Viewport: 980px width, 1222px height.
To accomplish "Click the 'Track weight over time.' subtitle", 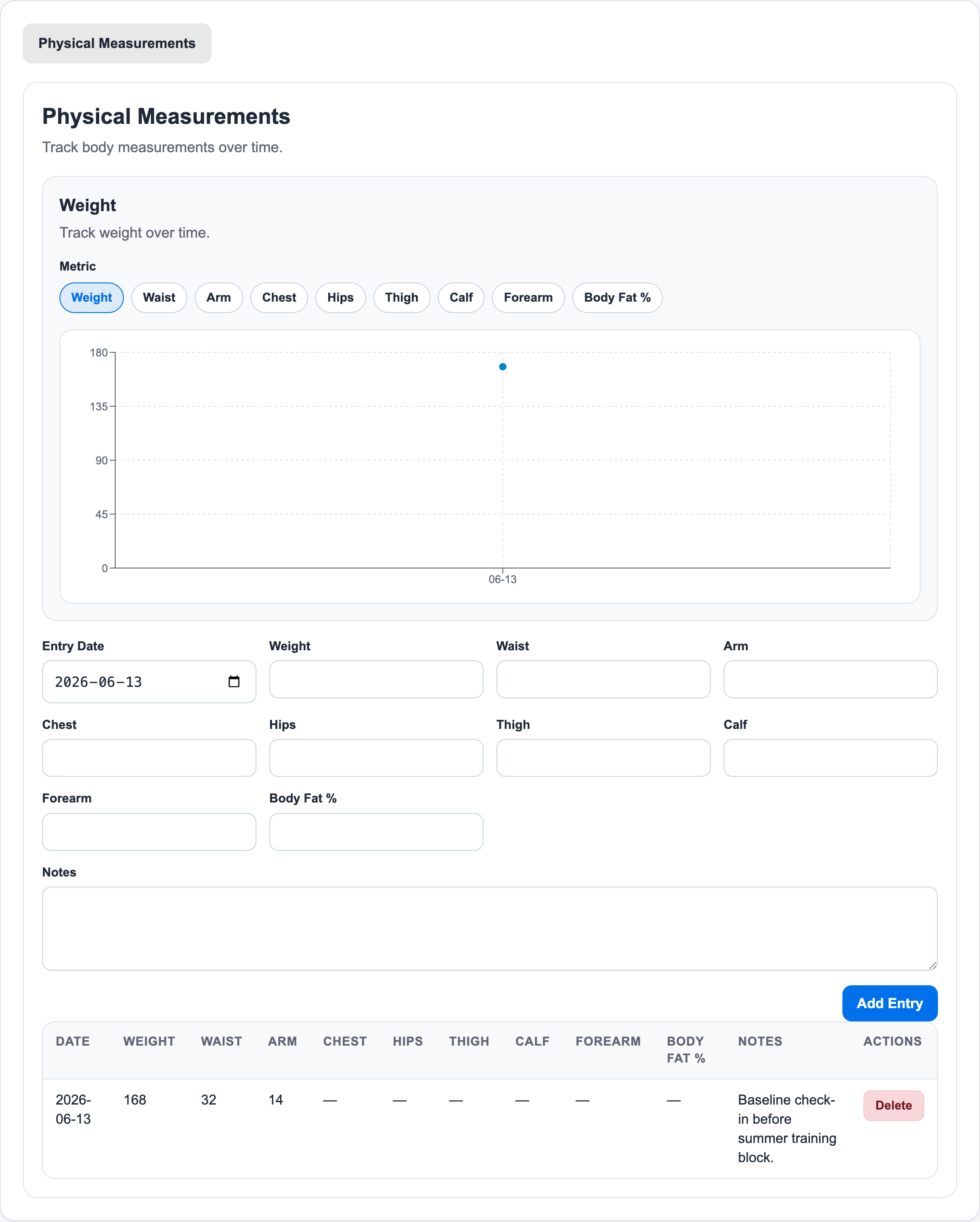I will 134,233.
